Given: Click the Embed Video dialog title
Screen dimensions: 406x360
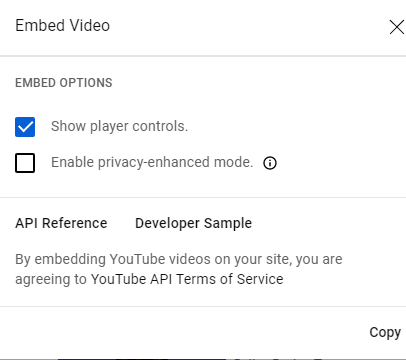Looking at the screenshot, I should pos(63,26).
